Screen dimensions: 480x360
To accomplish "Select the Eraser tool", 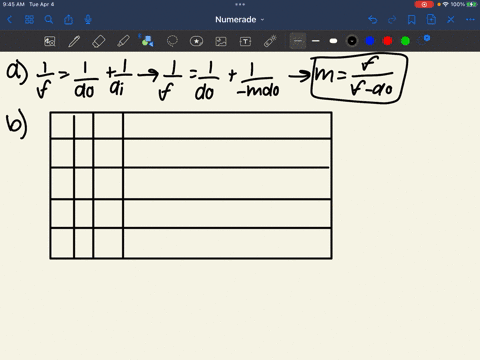I will [x=99, y=41].
